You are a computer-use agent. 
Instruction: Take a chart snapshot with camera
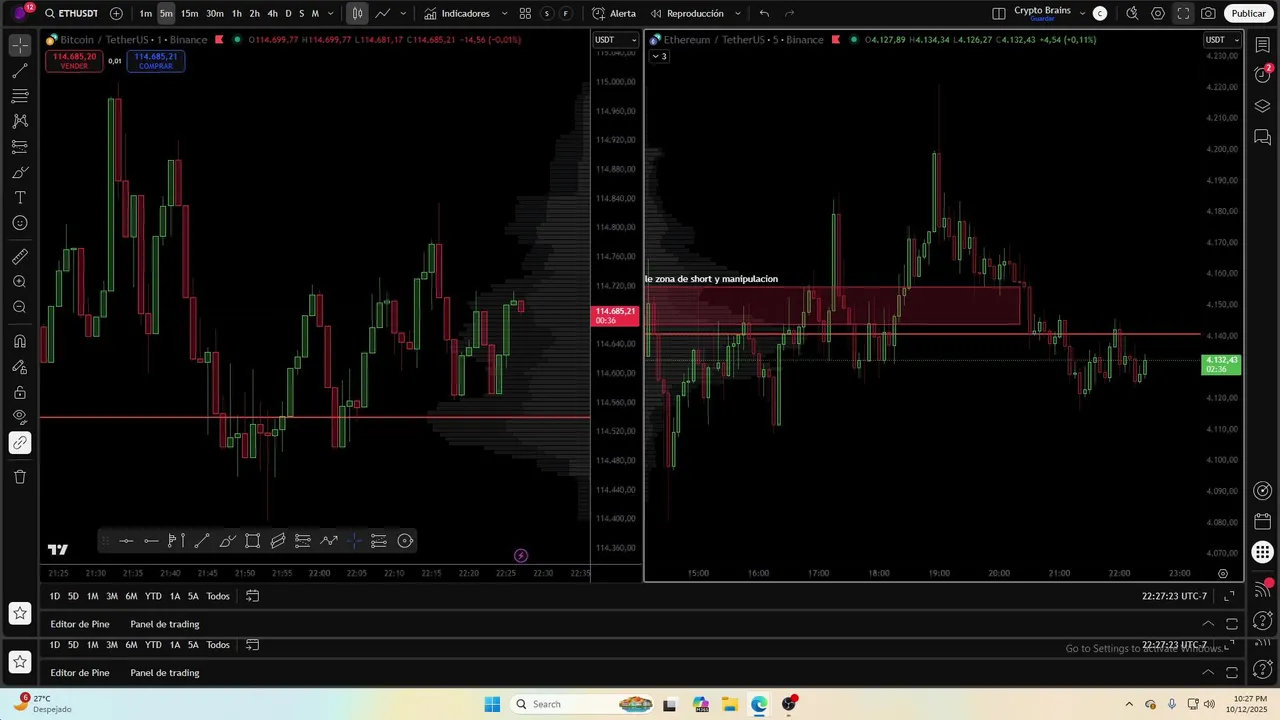click(1209, 13)
